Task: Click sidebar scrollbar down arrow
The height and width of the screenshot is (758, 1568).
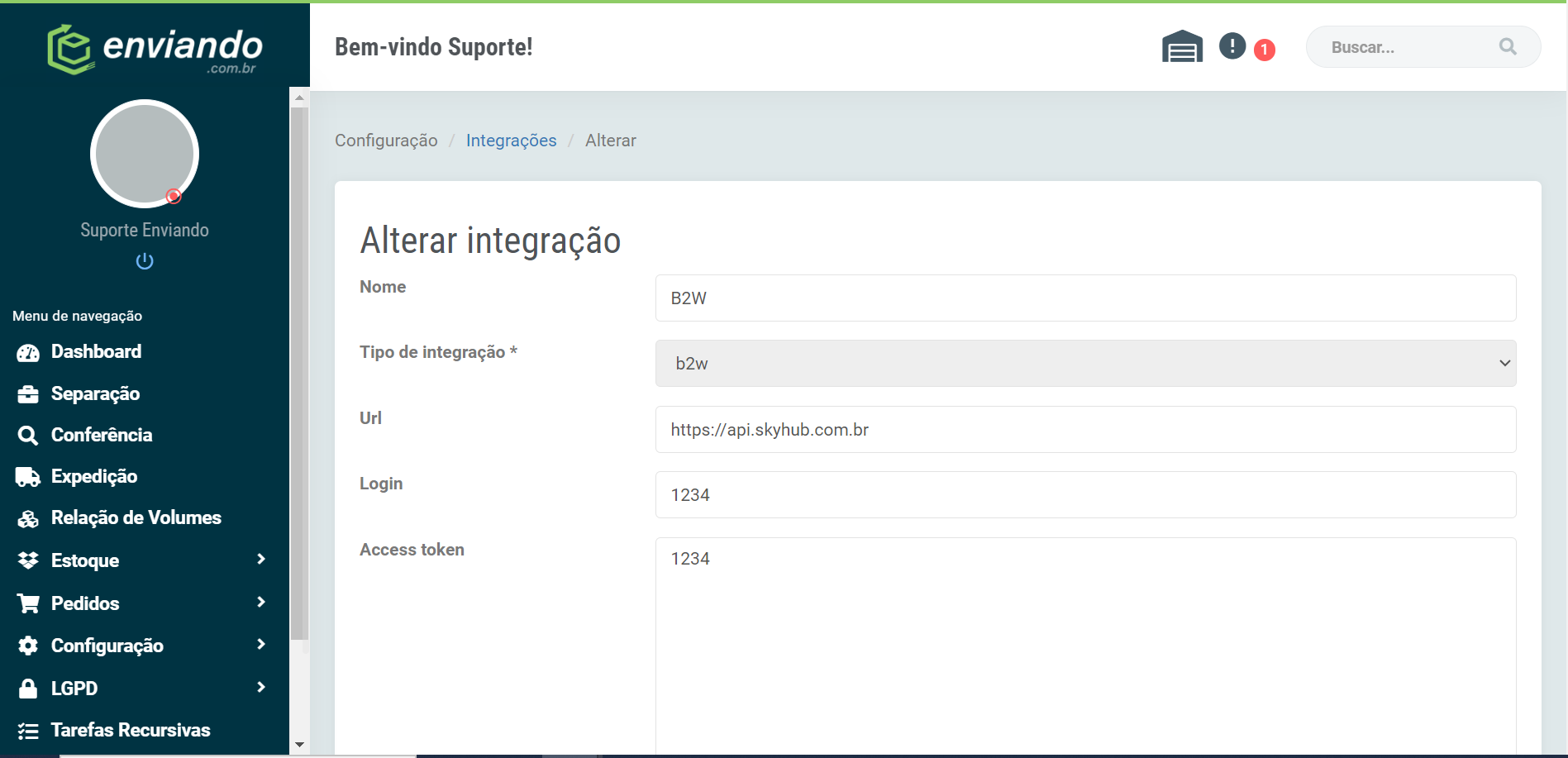Action: (x=299, y=745)
